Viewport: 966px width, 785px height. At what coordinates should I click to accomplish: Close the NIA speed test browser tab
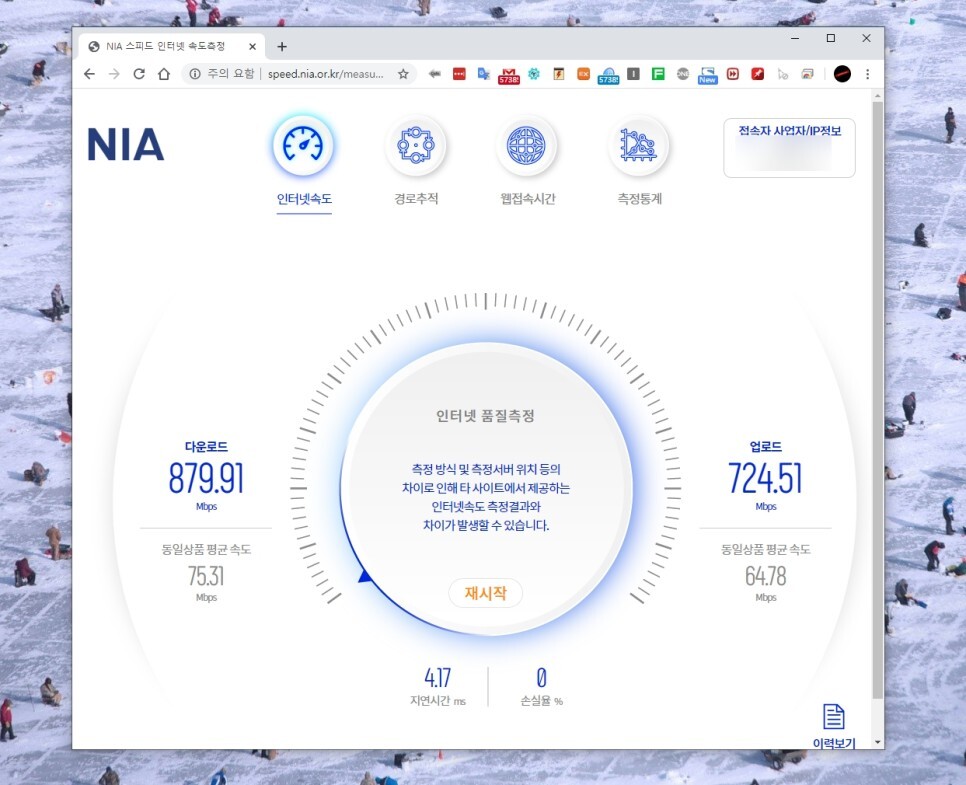coord(252,46)
